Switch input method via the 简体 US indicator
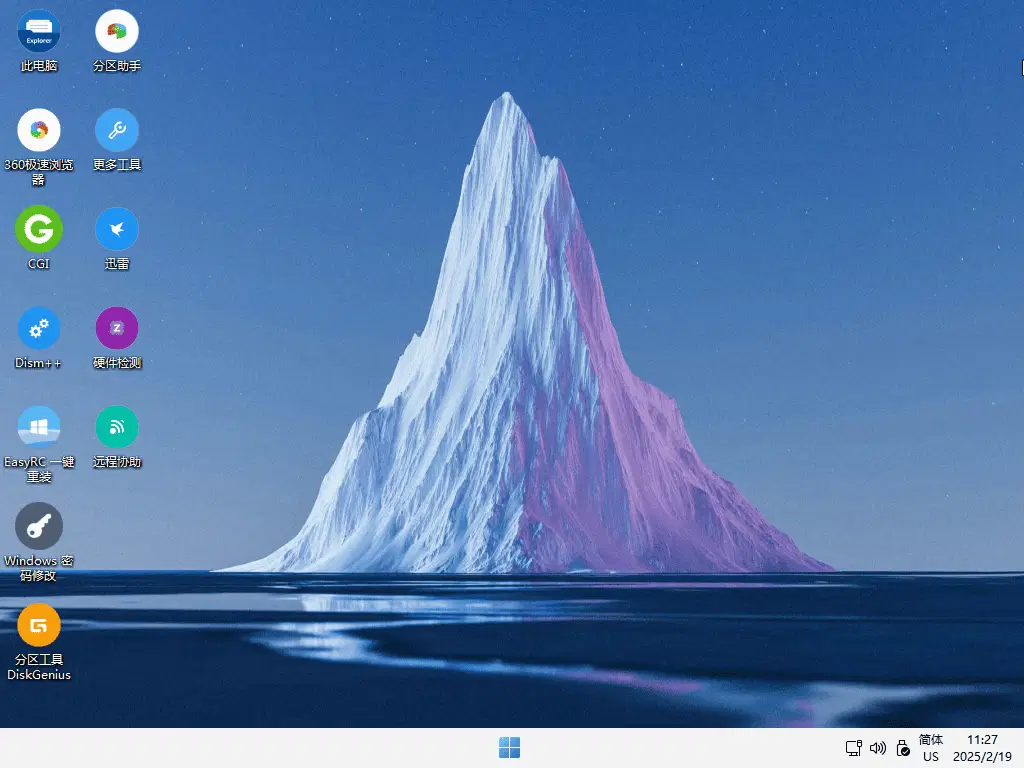 tap(931, 748)
